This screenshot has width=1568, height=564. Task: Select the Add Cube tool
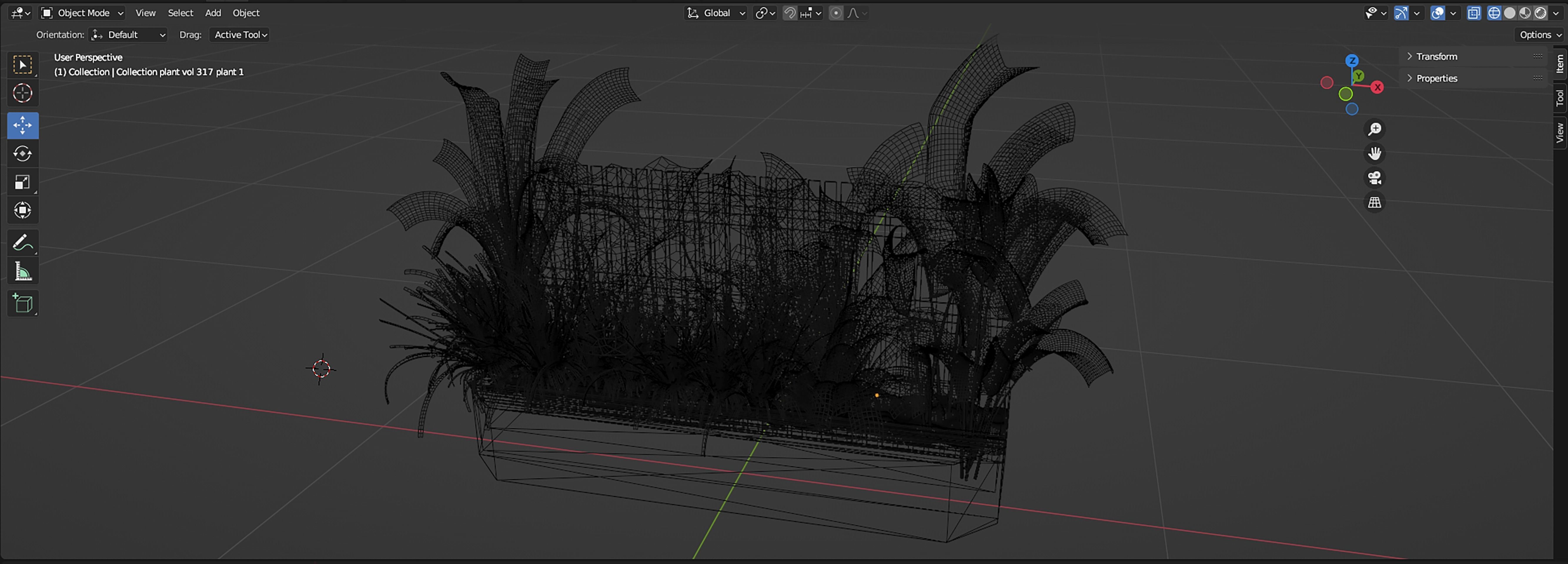23,304
